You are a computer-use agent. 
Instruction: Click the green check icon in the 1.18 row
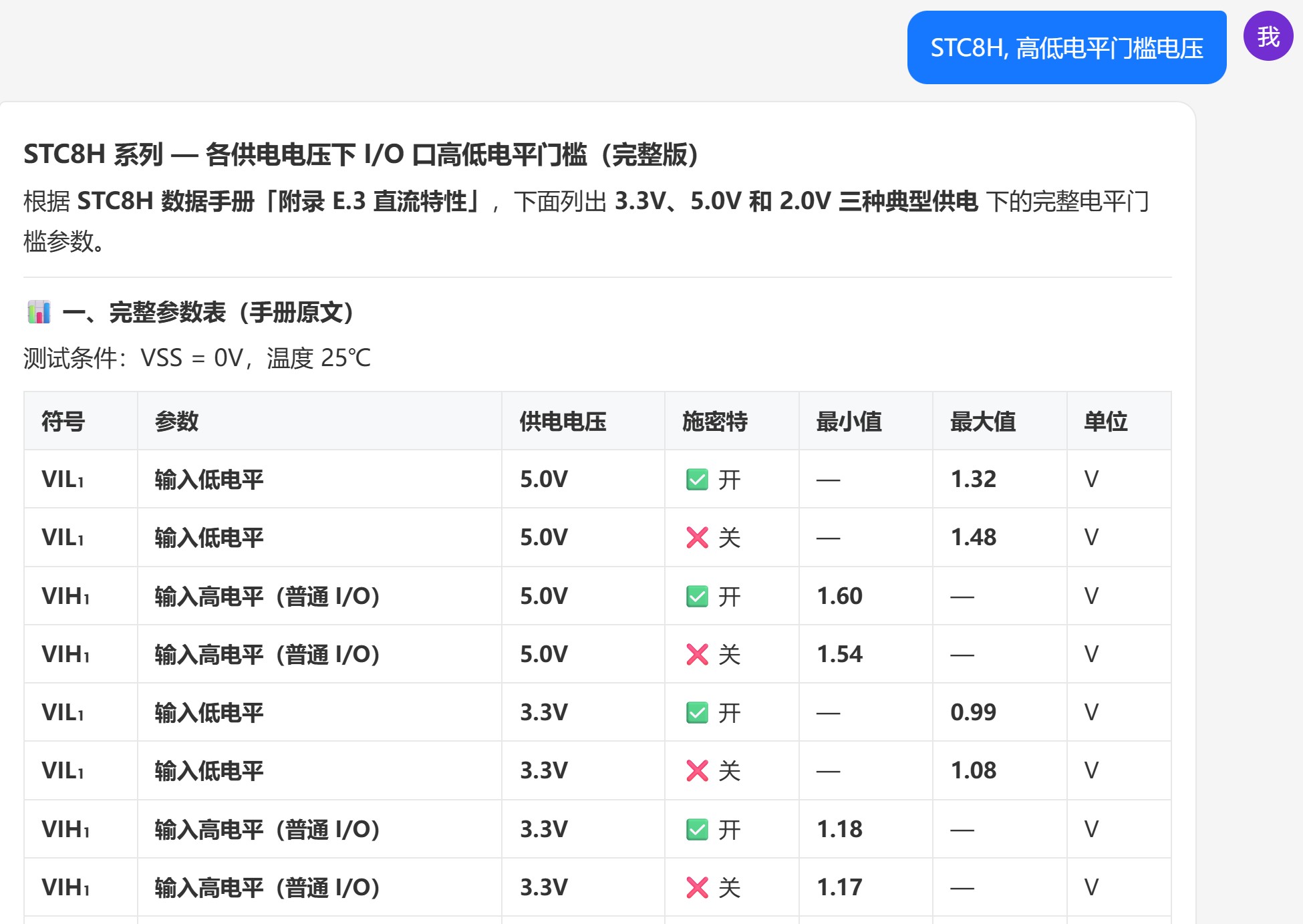tap(697, 830)
